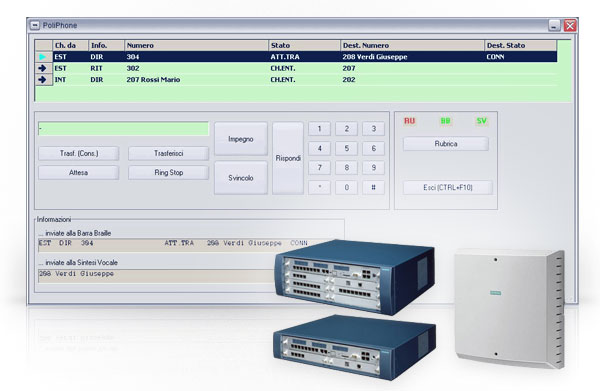
Task: Click the Trasf. (Cons.) button
Action: coord(79,153)
